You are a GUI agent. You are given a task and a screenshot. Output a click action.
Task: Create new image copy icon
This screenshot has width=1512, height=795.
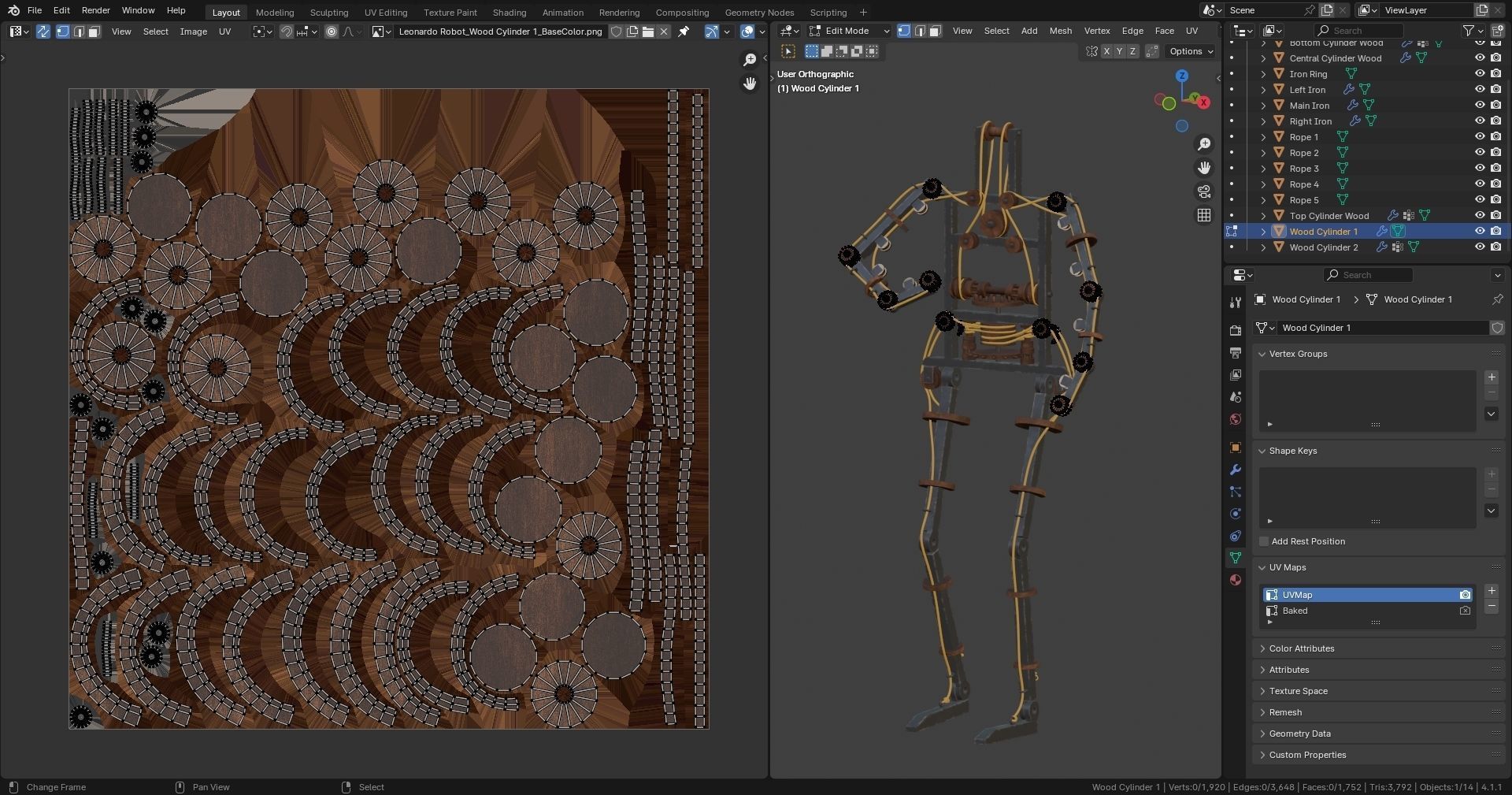[632, 32]
